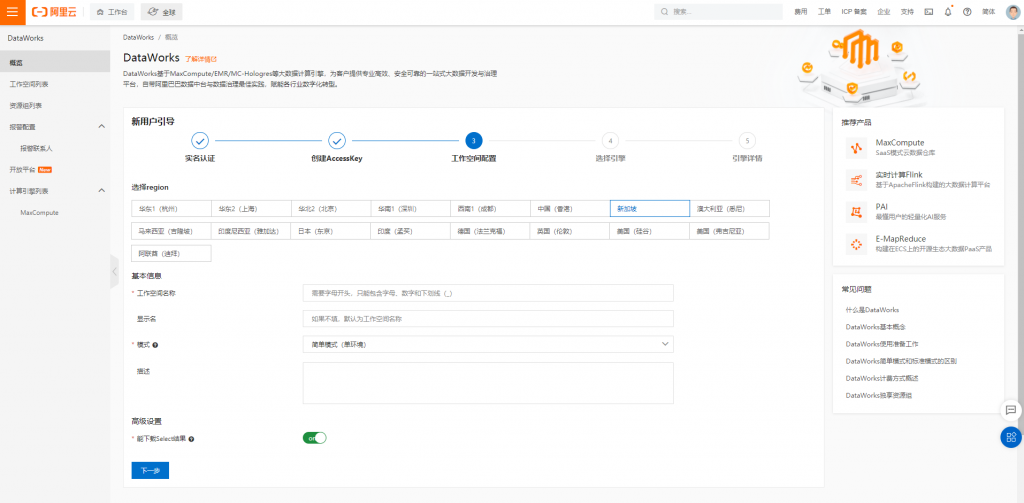Open the 企业 top menu
Viewport: 1024px width, 503px height.
(x=884, y=12)
